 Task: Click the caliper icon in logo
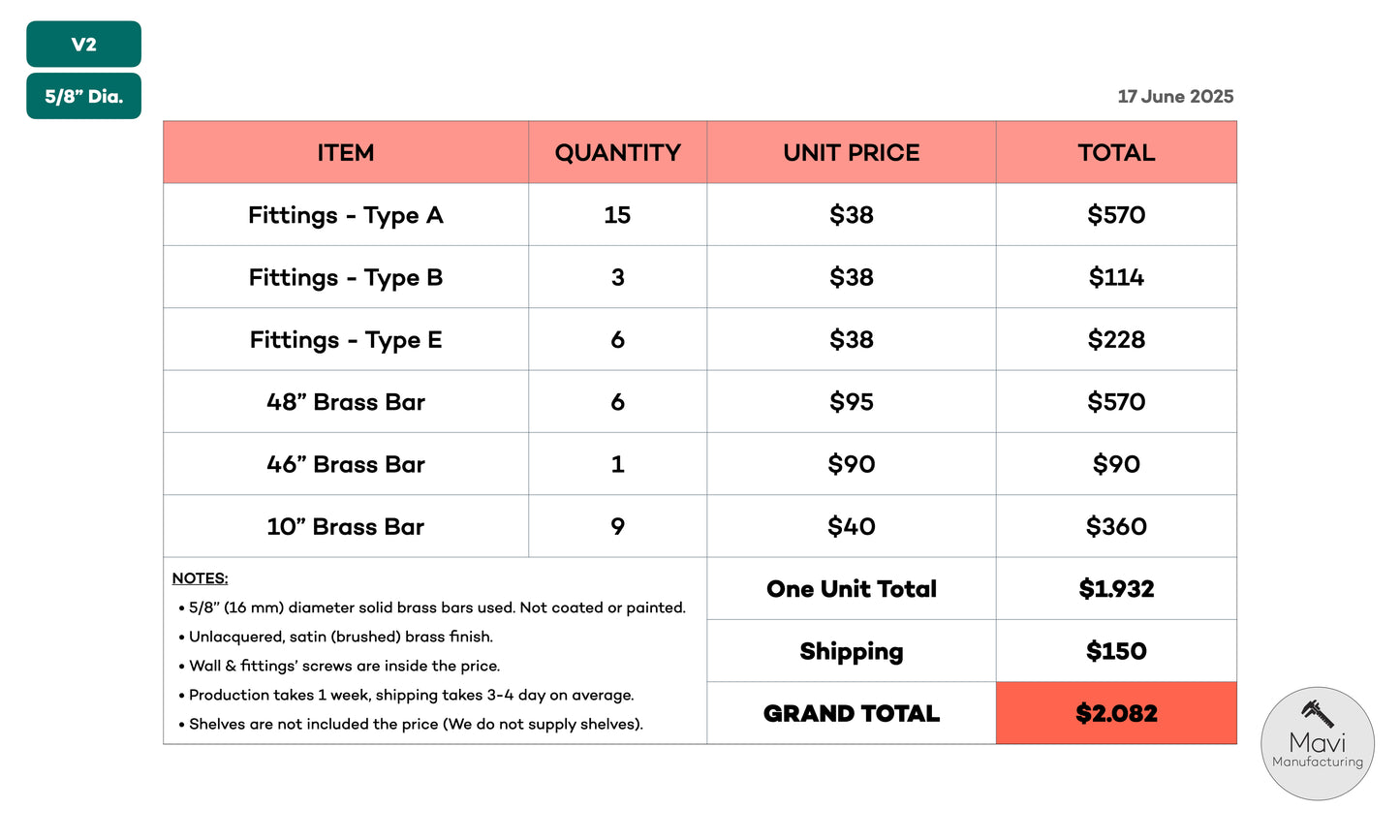pyautogui.click(x=1318, y=713)
